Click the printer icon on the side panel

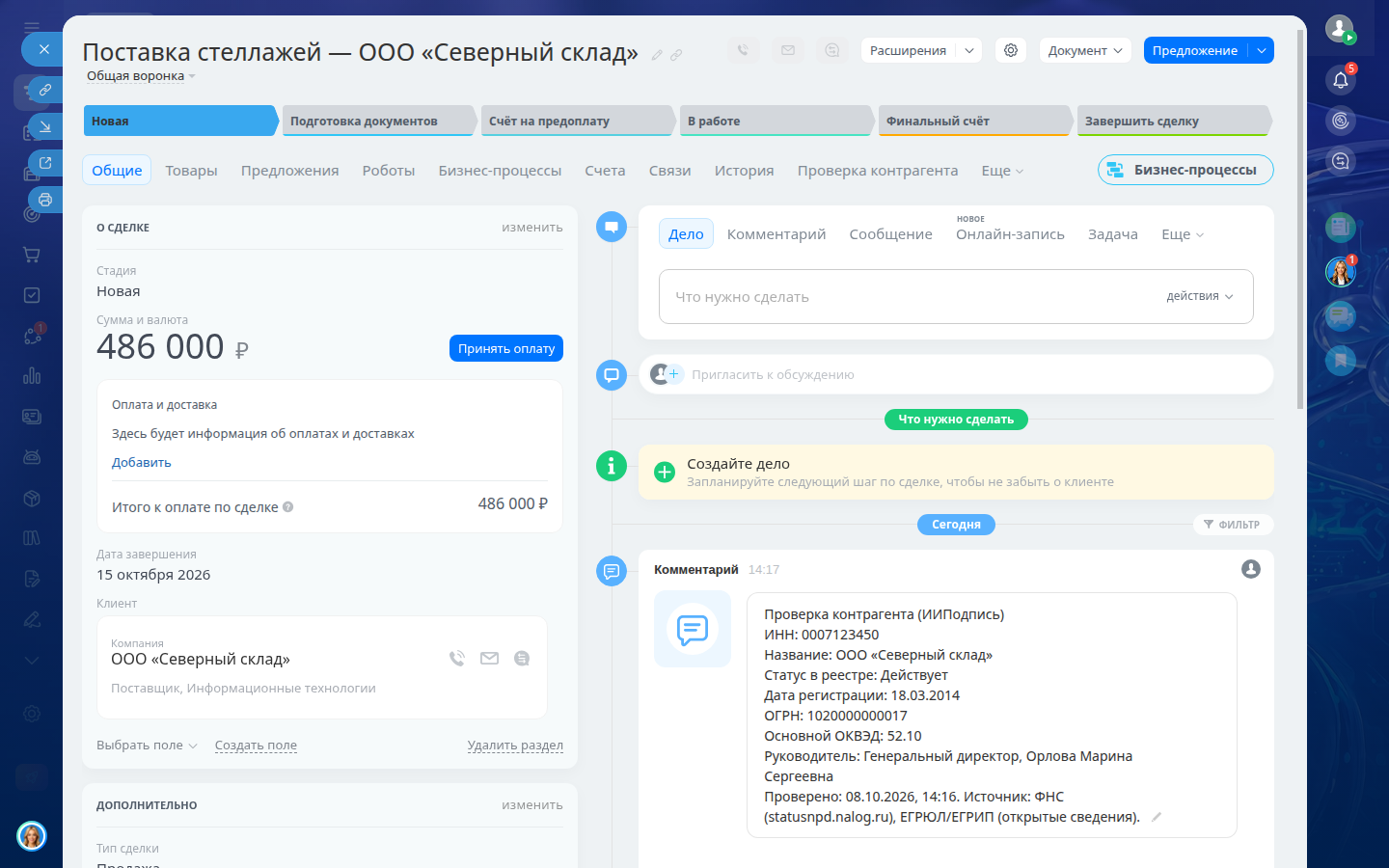pyautogui.click(x=44, y=200)
